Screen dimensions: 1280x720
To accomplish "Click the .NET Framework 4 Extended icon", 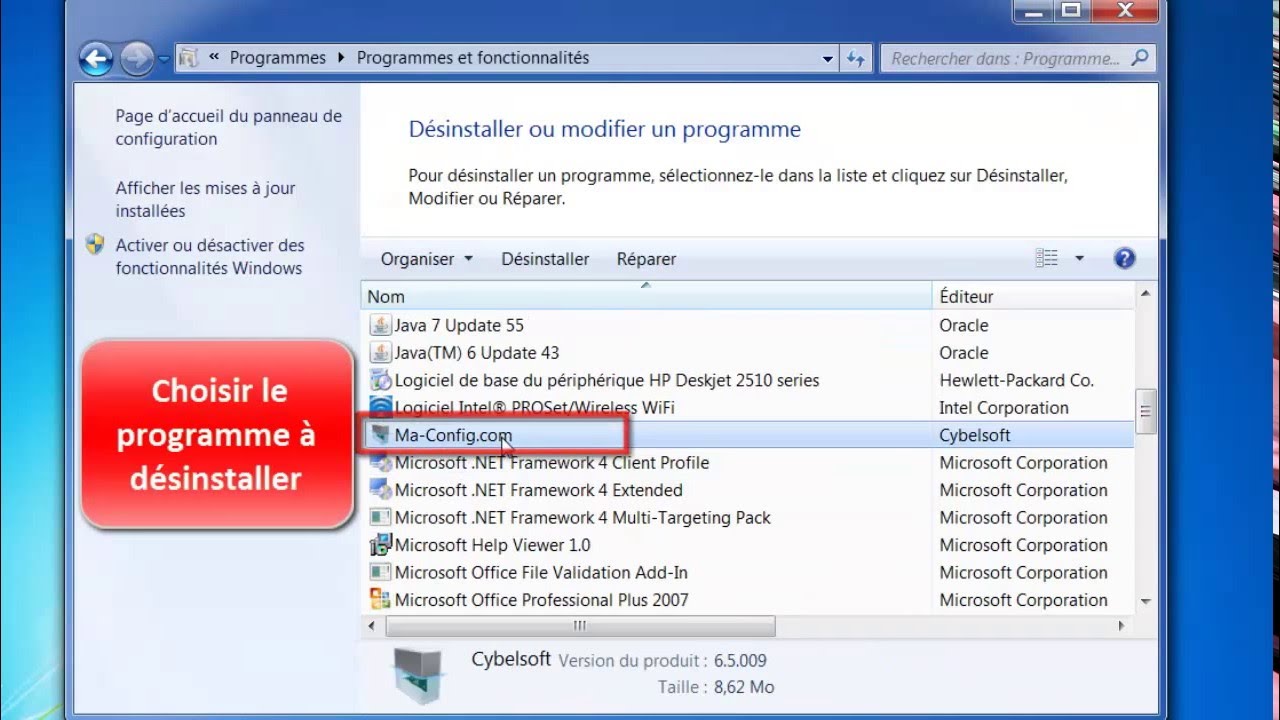I will pyautogui.click(x=380, y=490).
